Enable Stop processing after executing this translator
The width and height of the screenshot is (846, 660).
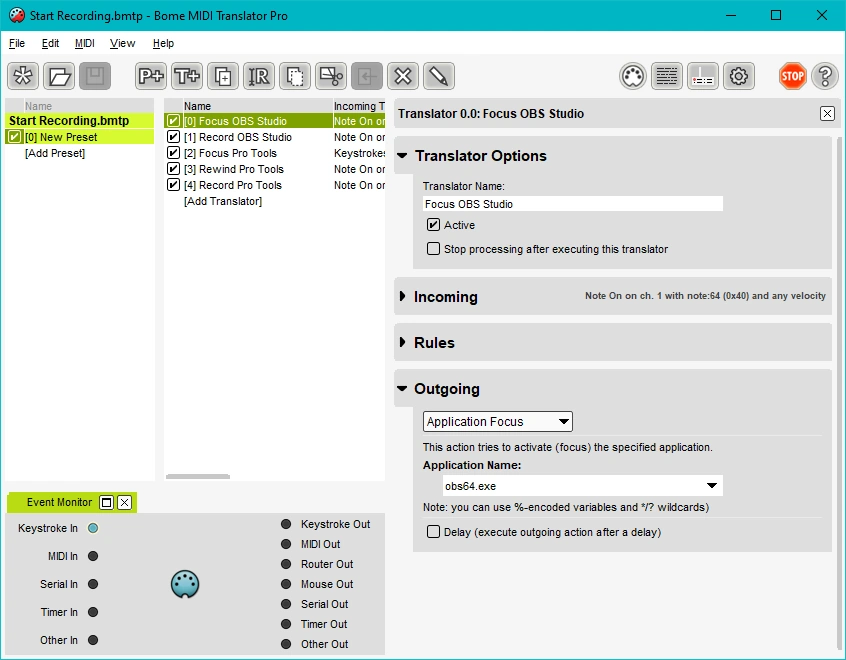[433, 249]
